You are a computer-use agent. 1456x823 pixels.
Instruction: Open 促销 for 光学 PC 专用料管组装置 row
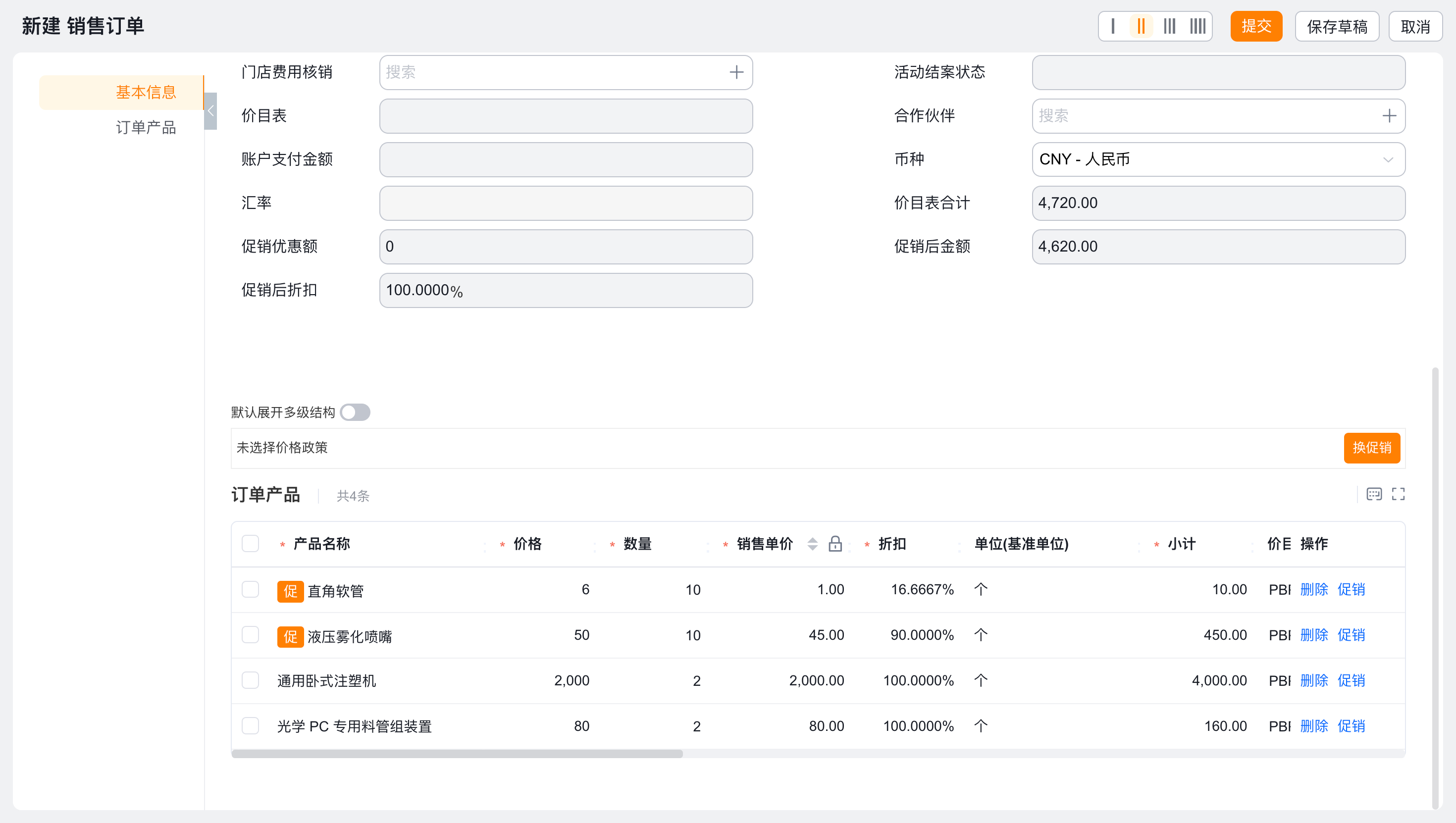point(1351,726)
